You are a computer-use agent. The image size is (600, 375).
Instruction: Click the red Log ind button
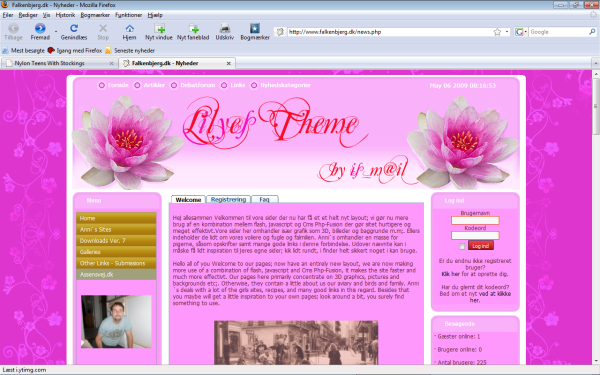tap(481, 246)
